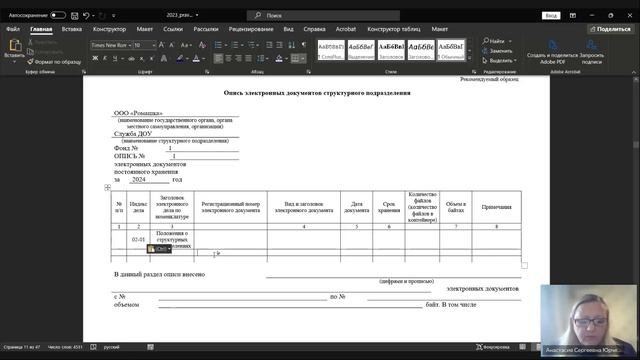Click Создать и поделиться Adobe PDF
The image size is (640, 360).
coord(552,51)
